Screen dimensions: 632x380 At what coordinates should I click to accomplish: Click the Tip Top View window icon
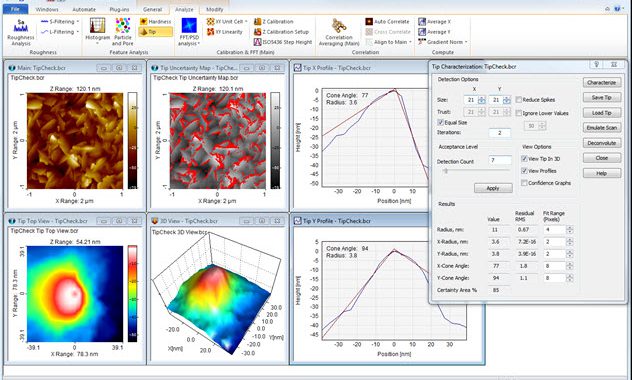click(12, 221)
